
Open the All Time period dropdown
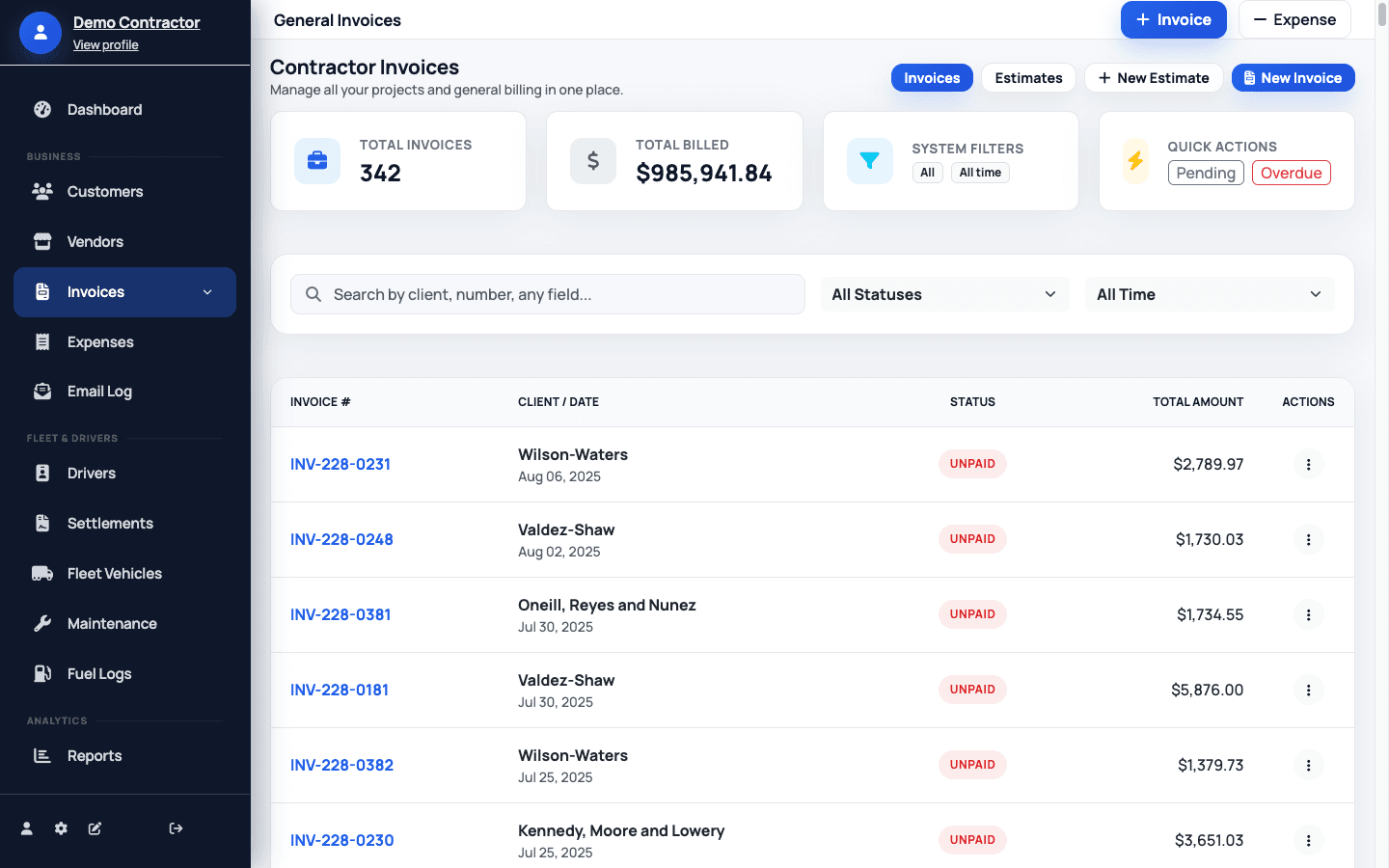click(x=1210, y=294)
